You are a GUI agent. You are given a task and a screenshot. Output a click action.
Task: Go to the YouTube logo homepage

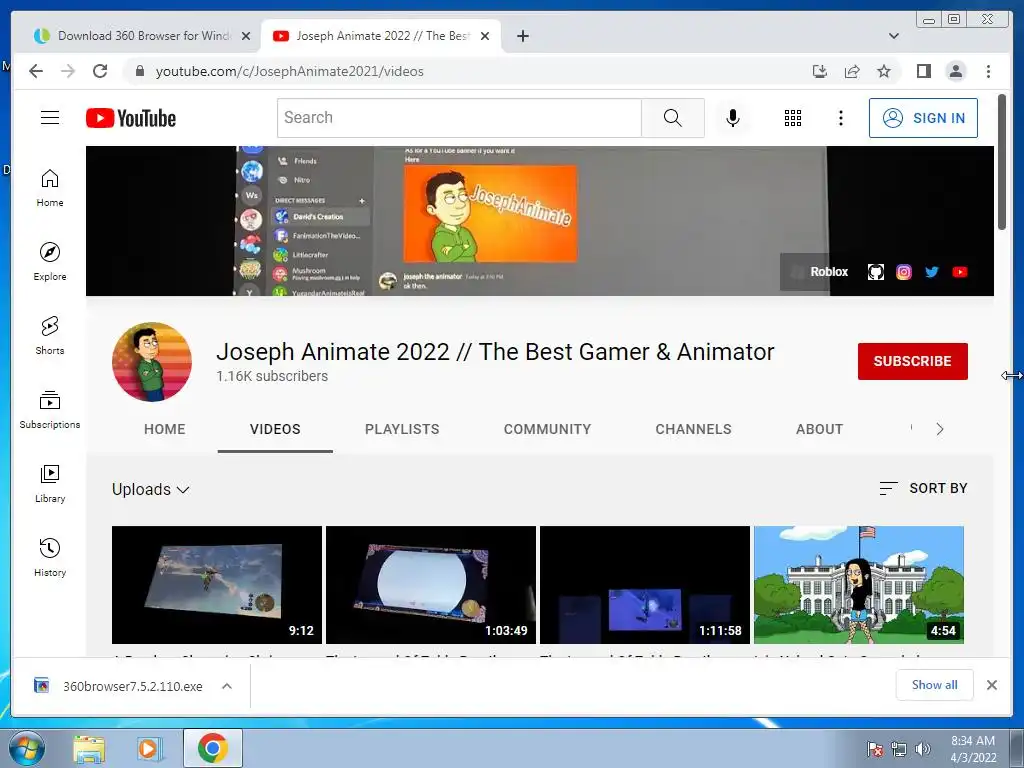(131, 118)
